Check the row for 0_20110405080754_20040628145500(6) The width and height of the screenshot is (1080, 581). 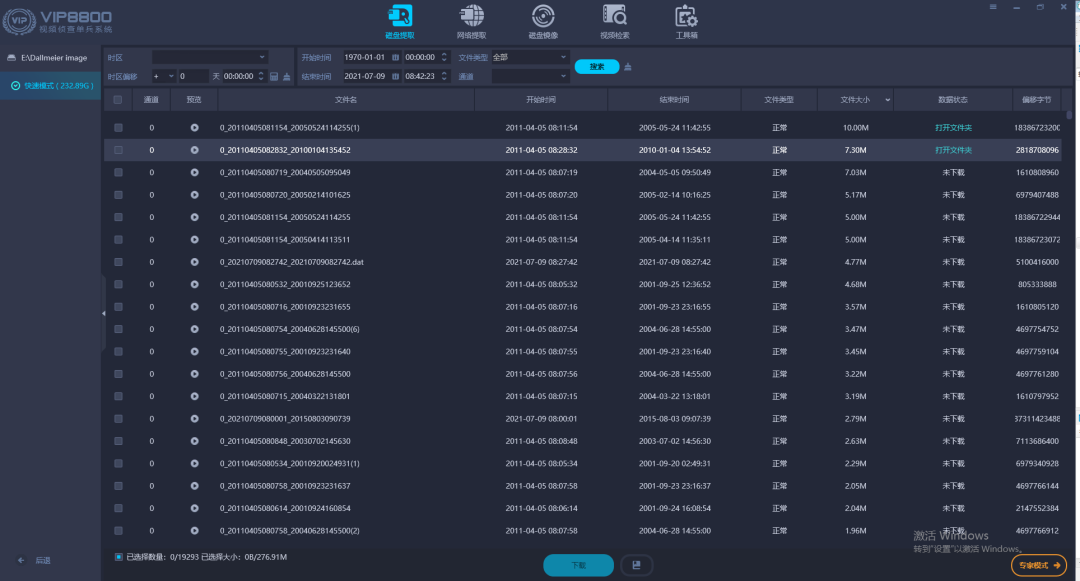coord(118,329)
